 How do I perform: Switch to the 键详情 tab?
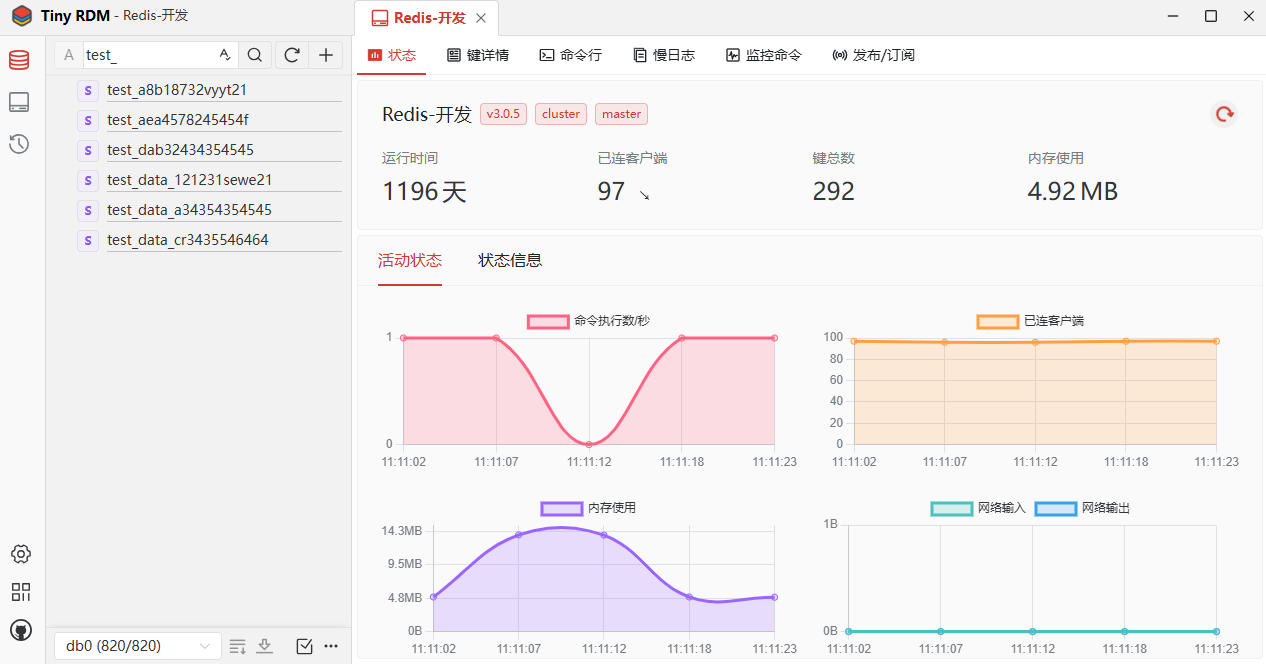pyautogui.click(x=478, y=55)
